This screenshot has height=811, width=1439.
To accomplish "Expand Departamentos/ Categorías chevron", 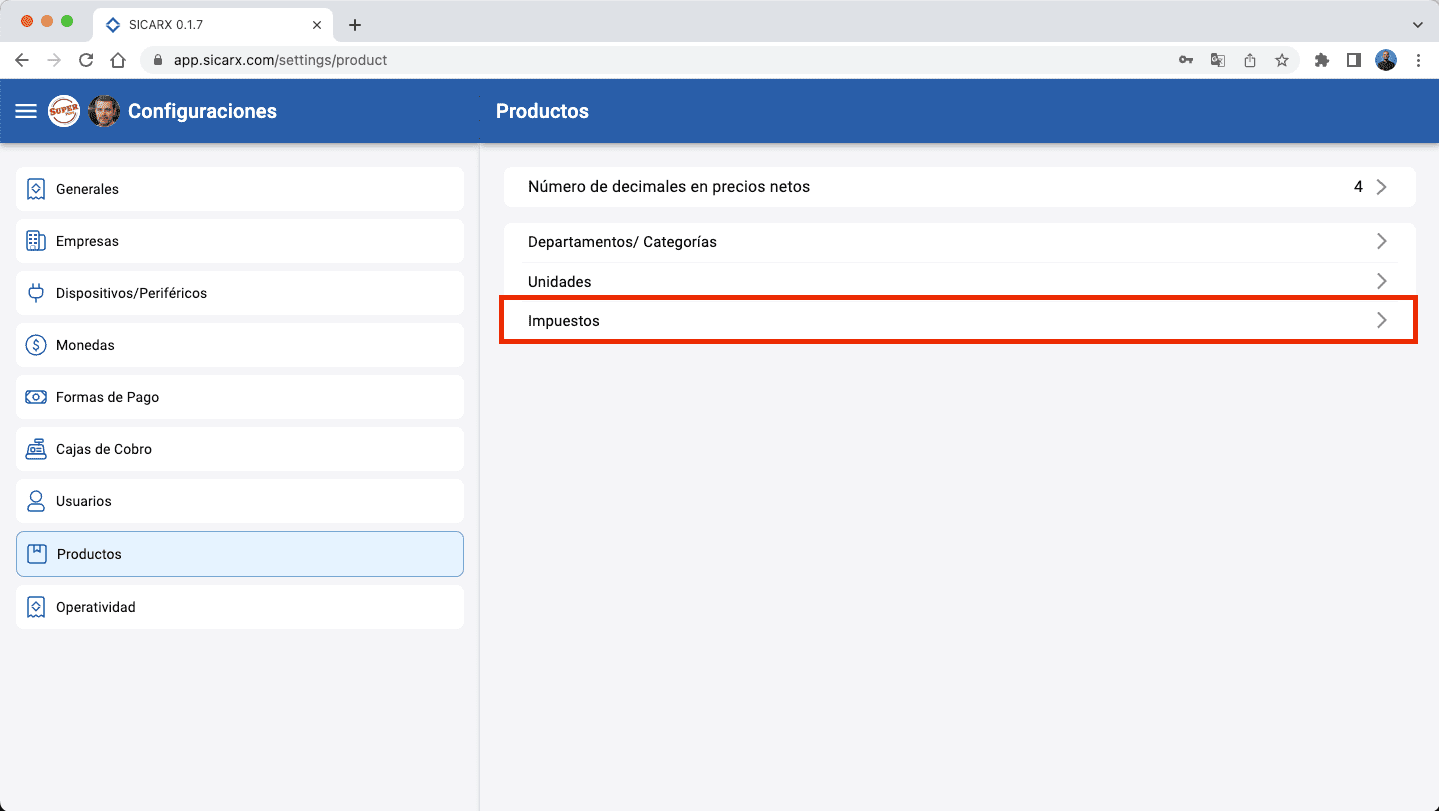I will [x=1381, y=241].
